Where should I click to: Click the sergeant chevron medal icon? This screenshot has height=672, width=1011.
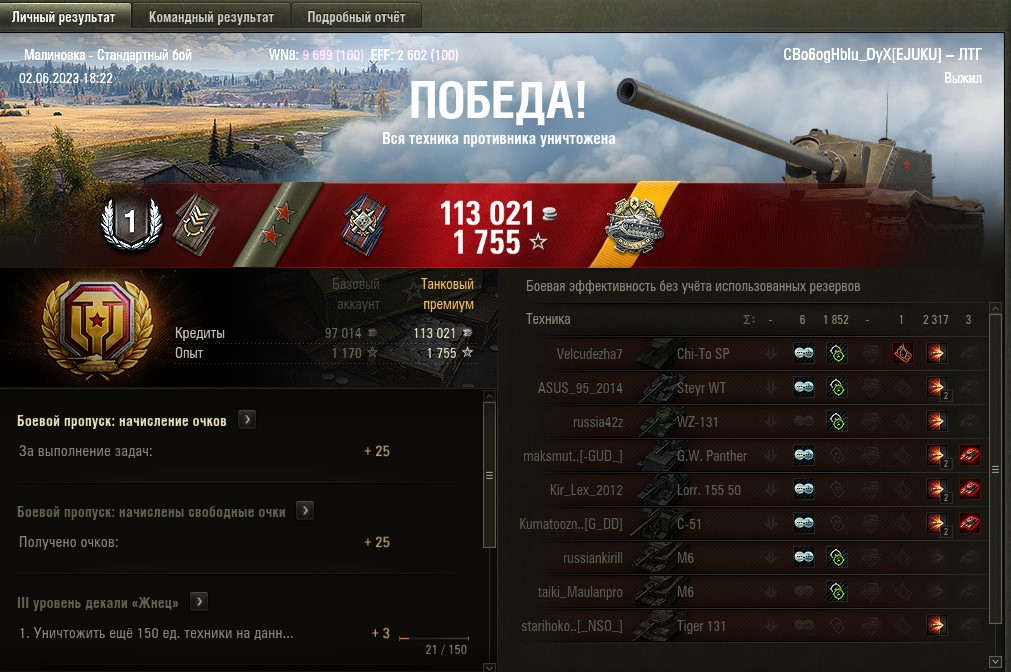(x=197, y=224)
